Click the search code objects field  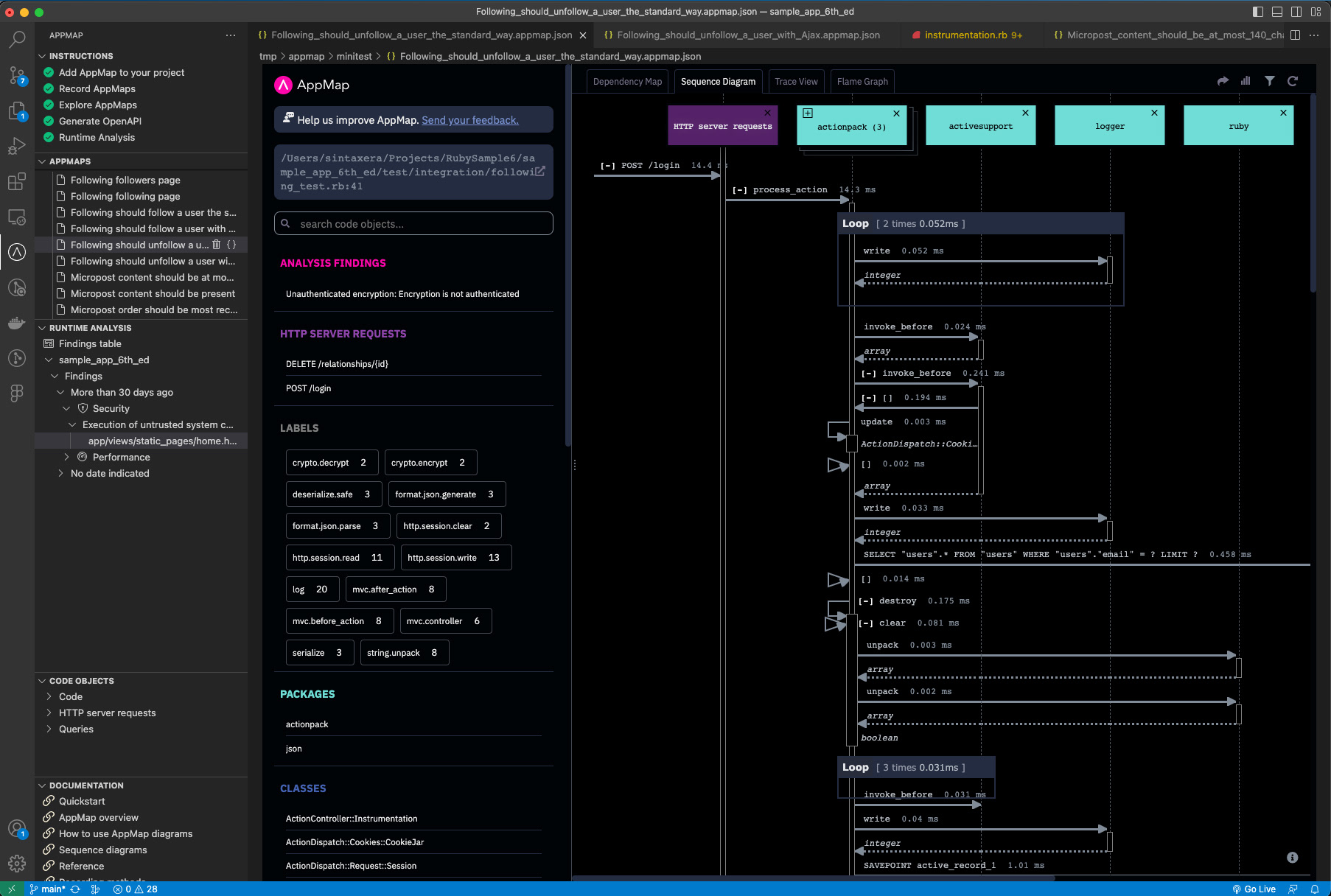pyautogui.click(x=413, y=223)
